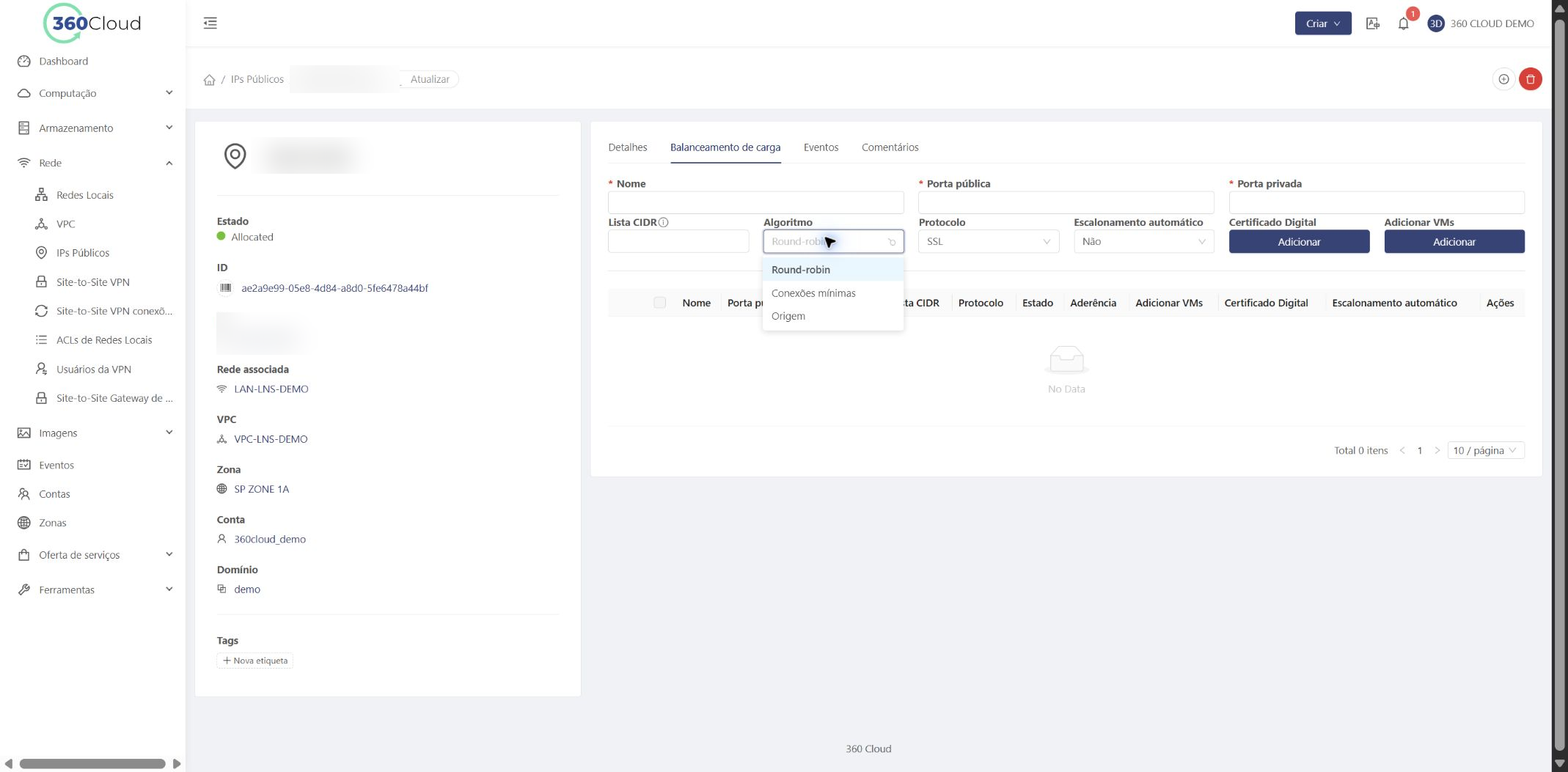Open the Protocolo SSL dropdown
This screenshot has width=1568, height=772.
click(x=988, y=242)
